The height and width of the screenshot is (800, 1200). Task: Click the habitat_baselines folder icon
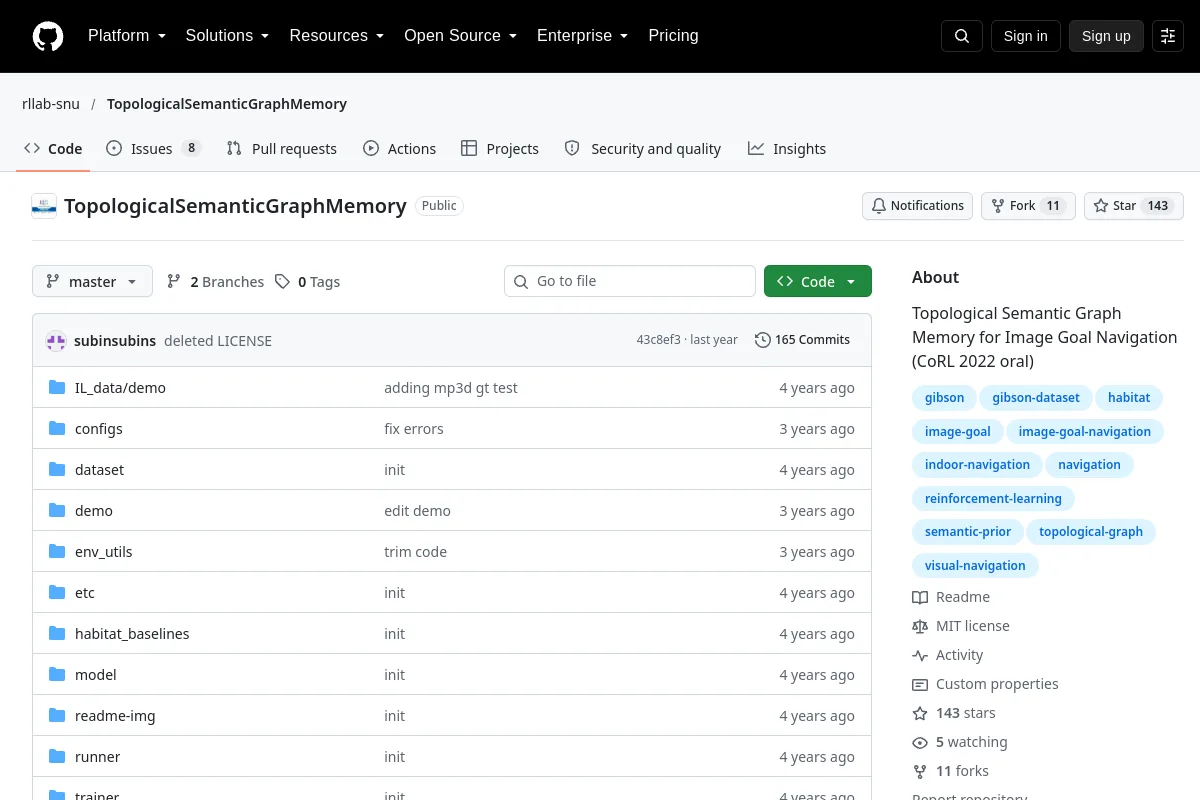(57, 634)
